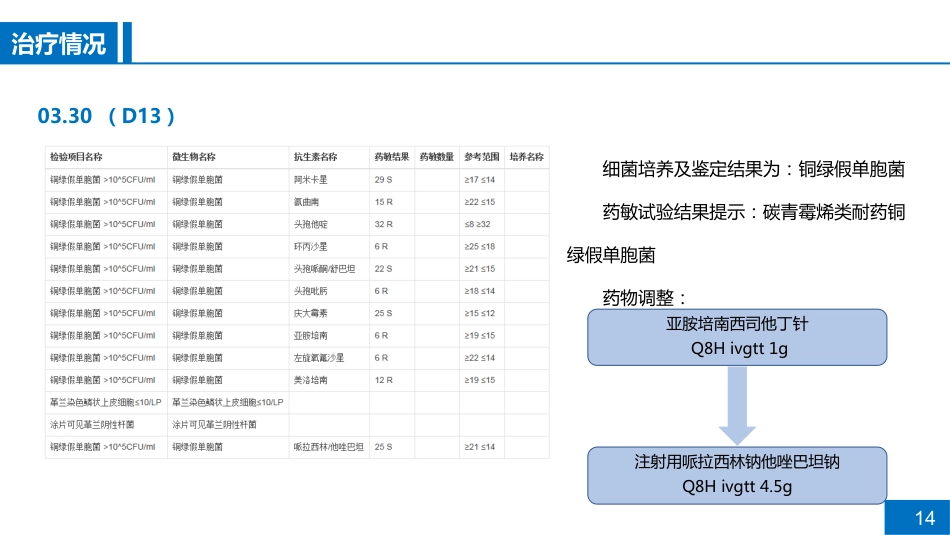Viewport: 950px width, 535px height.
Task: Click the 25 S result for 庆大霉素
Action: [x=384, y=313]
